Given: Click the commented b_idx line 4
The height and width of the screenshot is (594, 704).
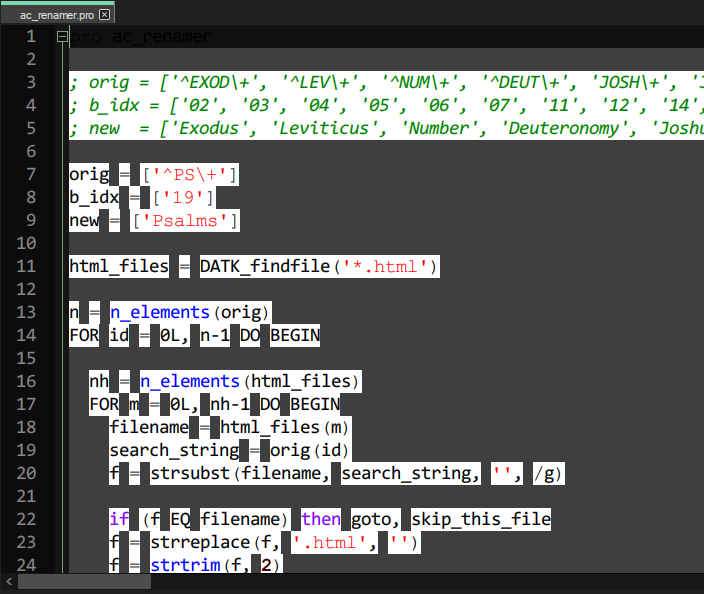Looking at the screenshot, I should 386,106.
